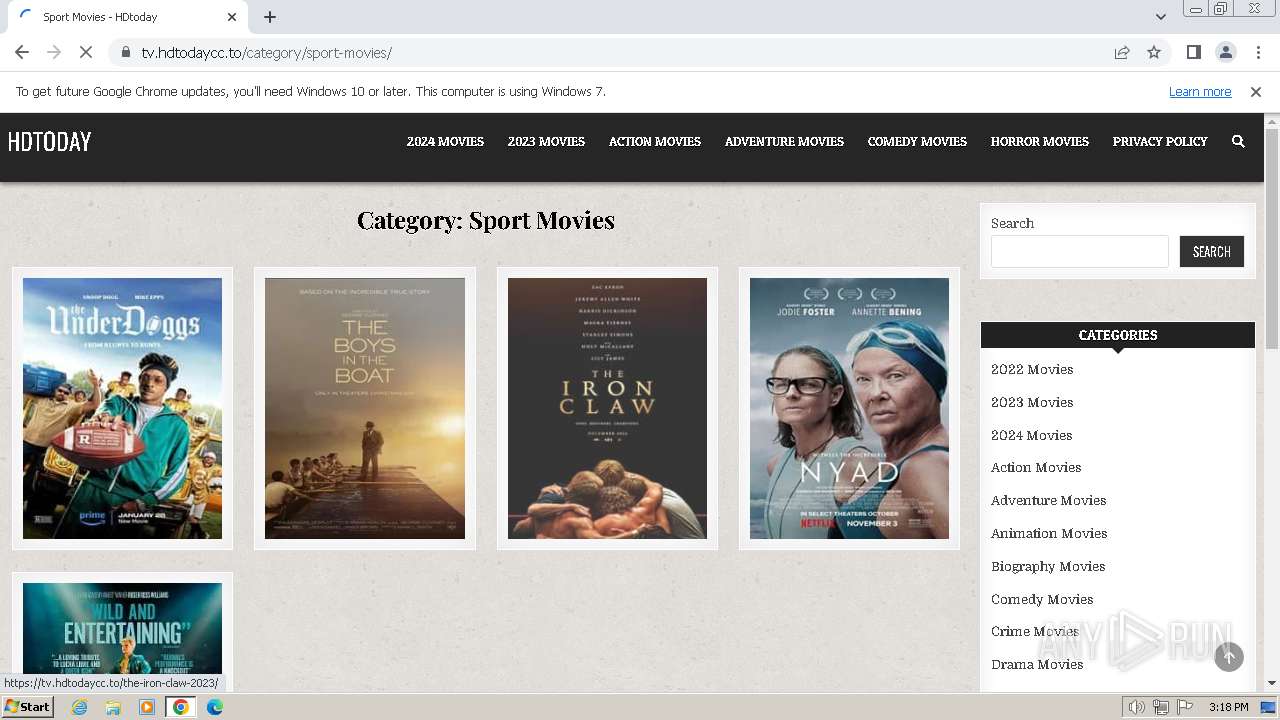Open the volume speaker tray icon
Viewport: 1280px width, 720px height.
[x=1136, y=707]
